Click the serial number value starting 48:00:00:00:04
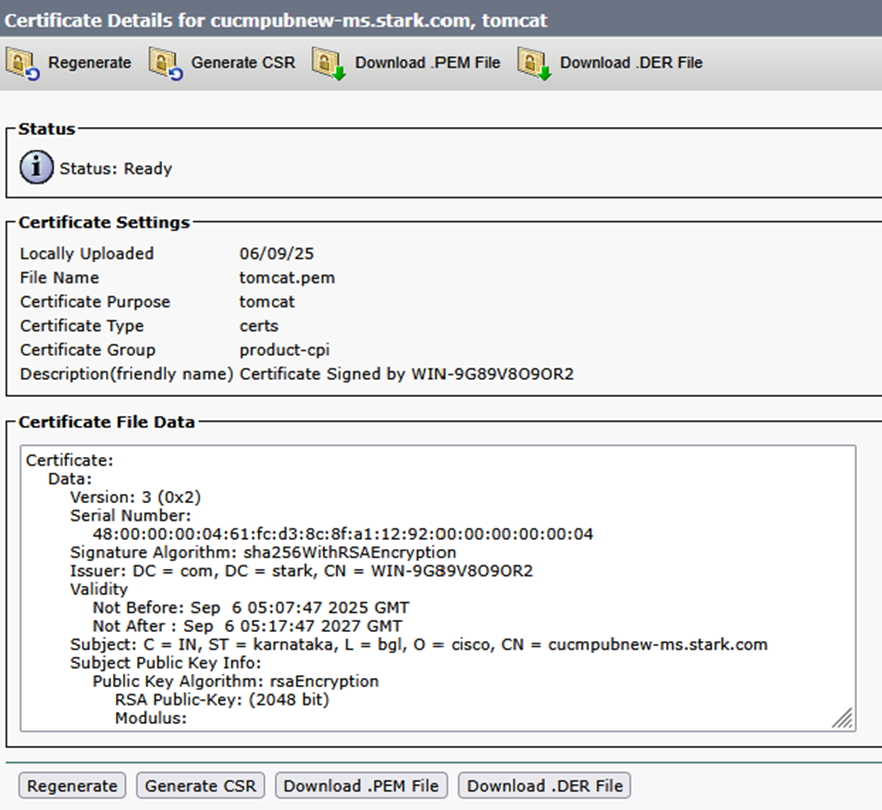This screenshot has width=882, height=810. click(x=343, y=534)
